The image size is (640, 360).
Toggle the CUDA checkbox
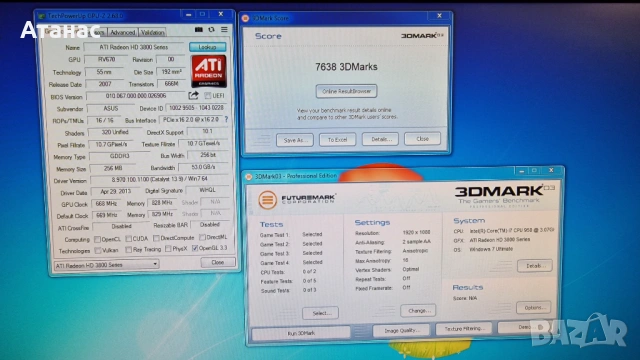pyautogui.click(x=129, y=238)
